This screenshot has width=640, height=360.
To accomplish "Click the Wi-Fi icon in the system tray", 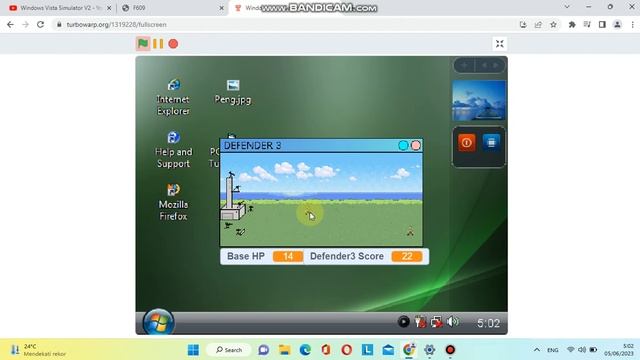I will (571, 350).
